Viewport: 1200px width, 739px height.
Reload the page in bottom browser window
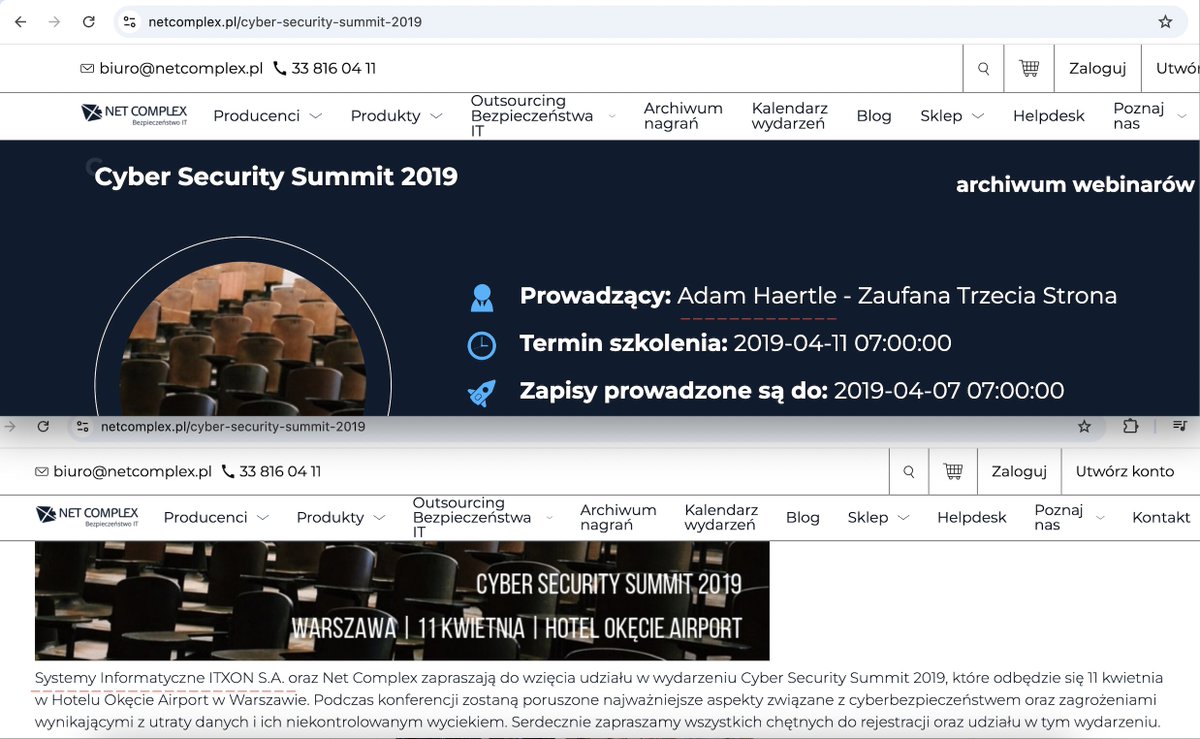(43, 427)
